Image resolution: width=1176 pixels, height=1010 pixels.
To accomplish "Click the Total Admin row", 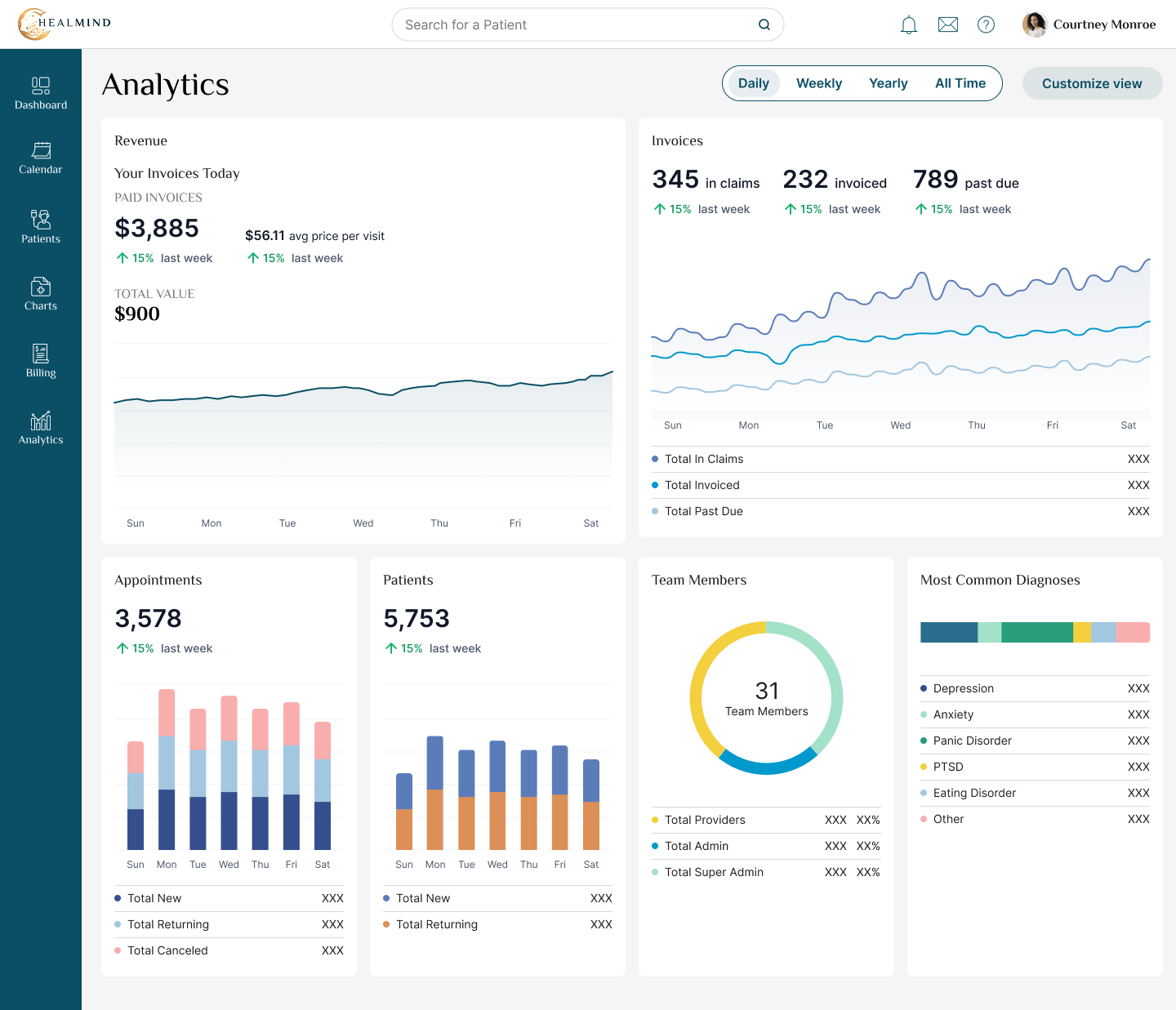I will (767, 846).
